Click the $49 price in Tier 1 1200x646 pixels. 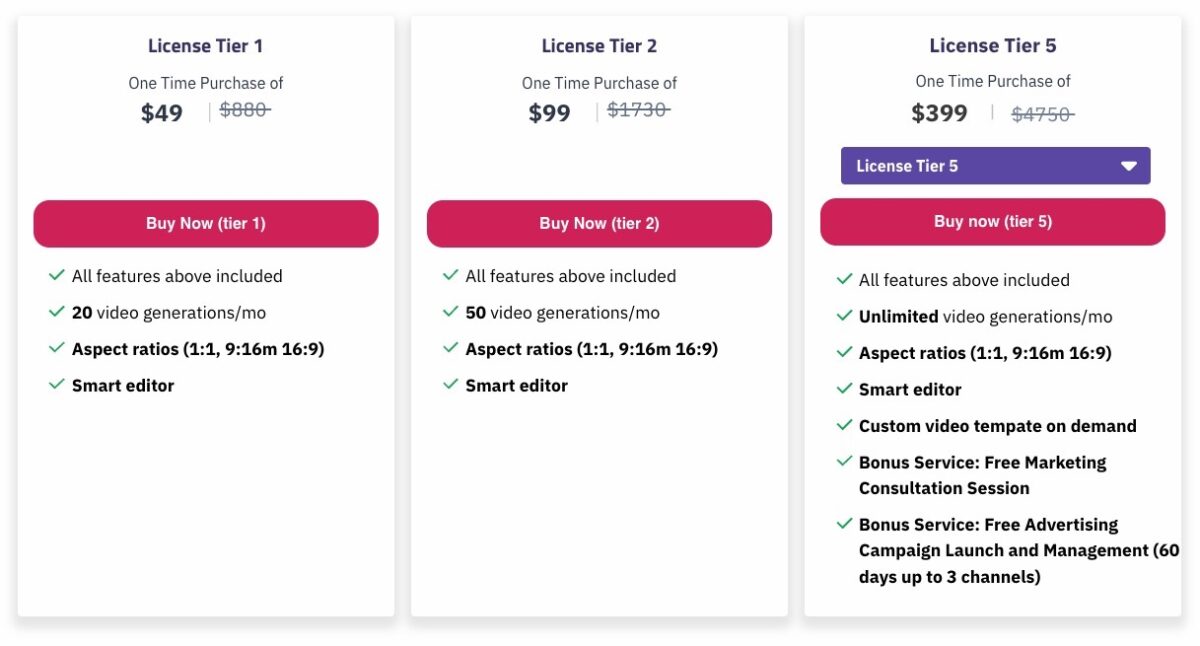[162, 113]
